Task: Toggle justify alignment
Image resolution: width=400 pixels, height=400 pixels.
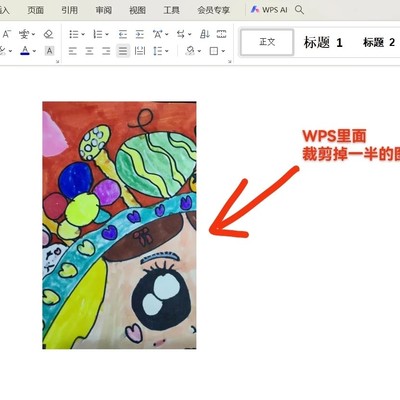Action: click(x=123, y=51)
